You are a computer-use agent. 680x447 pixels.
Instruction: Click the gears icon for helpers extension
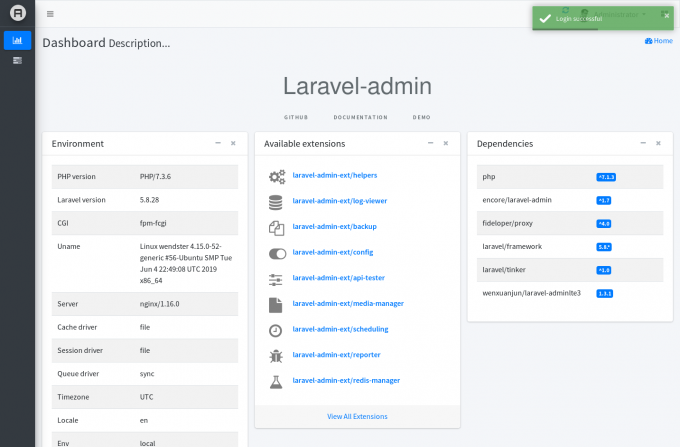click(x=277, y=176)
